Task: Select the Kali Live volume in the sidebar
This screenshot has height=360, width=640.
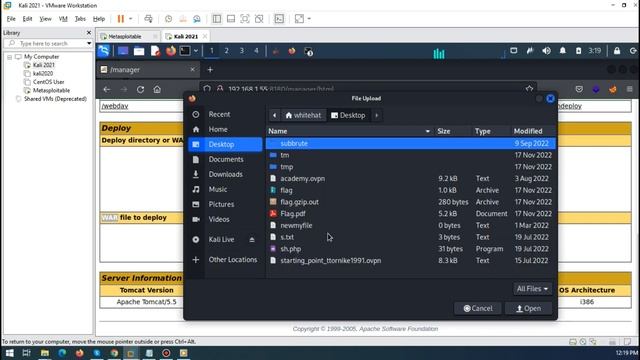Action: point(221,240)
